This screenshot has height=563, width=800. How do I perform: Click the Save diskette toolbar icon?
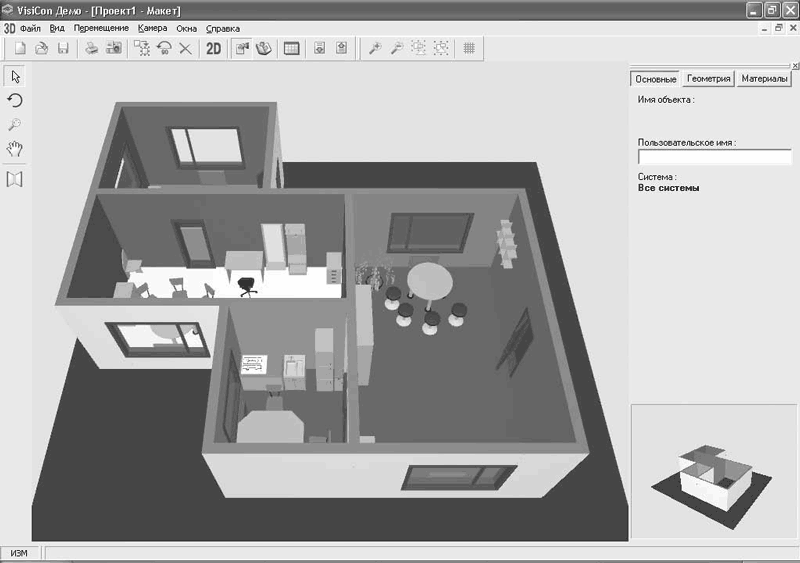coord(63,48)
